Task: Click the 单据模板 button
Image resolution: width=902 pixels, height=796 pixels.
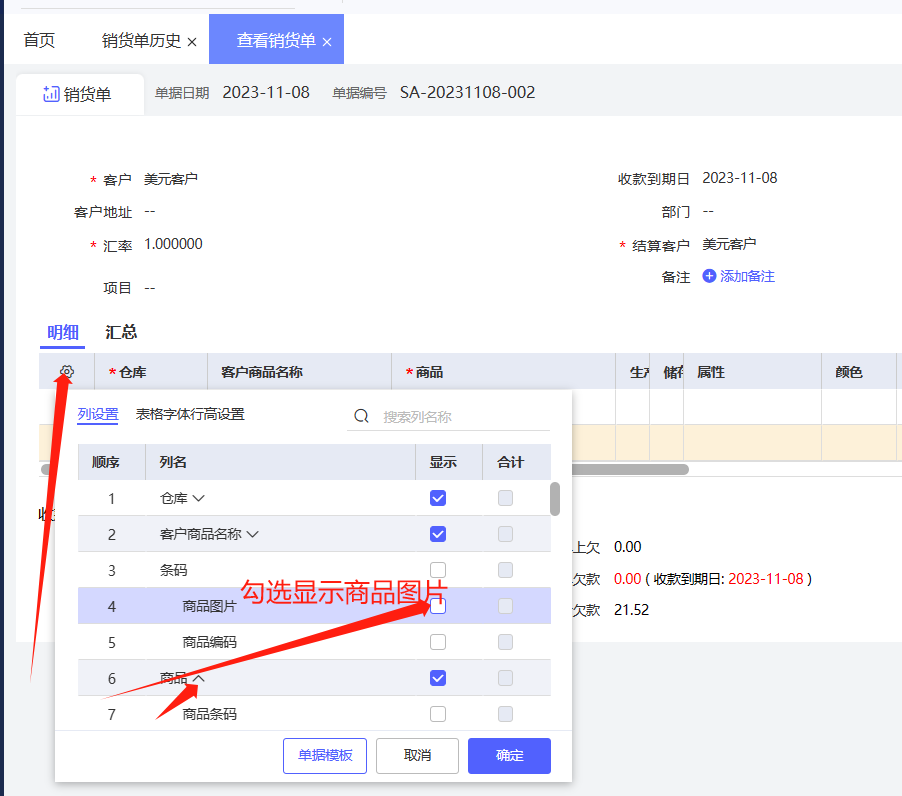Action: [x=325, y=755]
